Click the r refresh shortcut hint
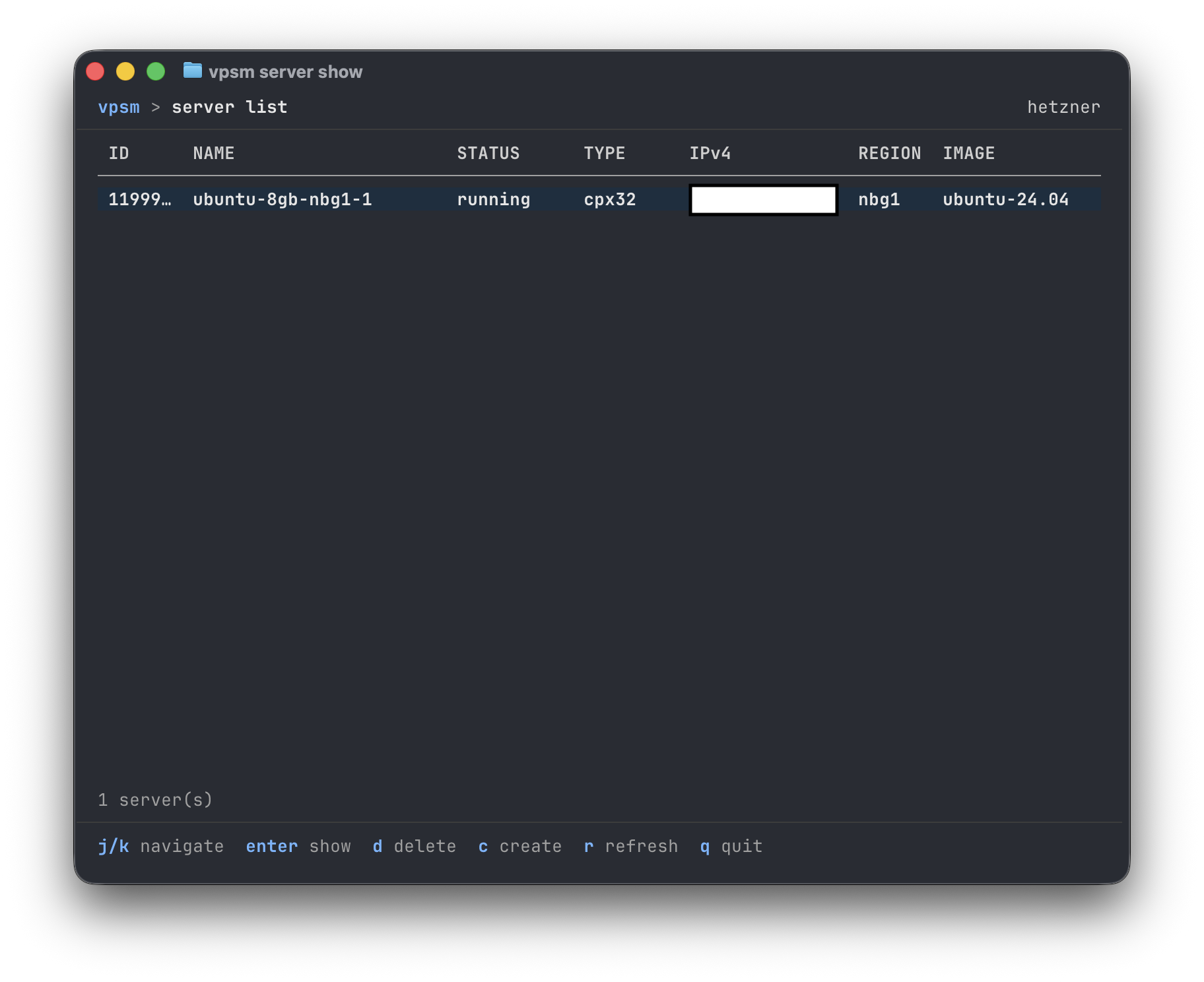1204x982 pixels. 630,846
